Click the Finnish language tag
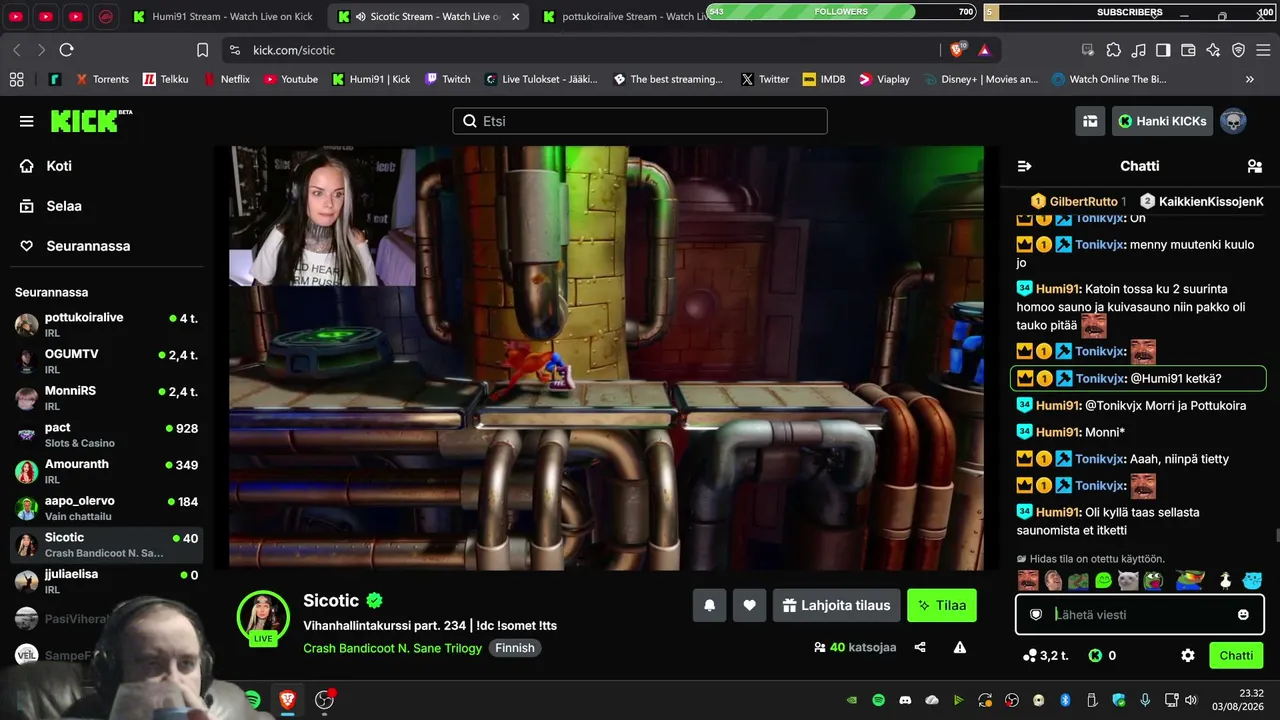The image size is (1280, 720). (515, 648)
